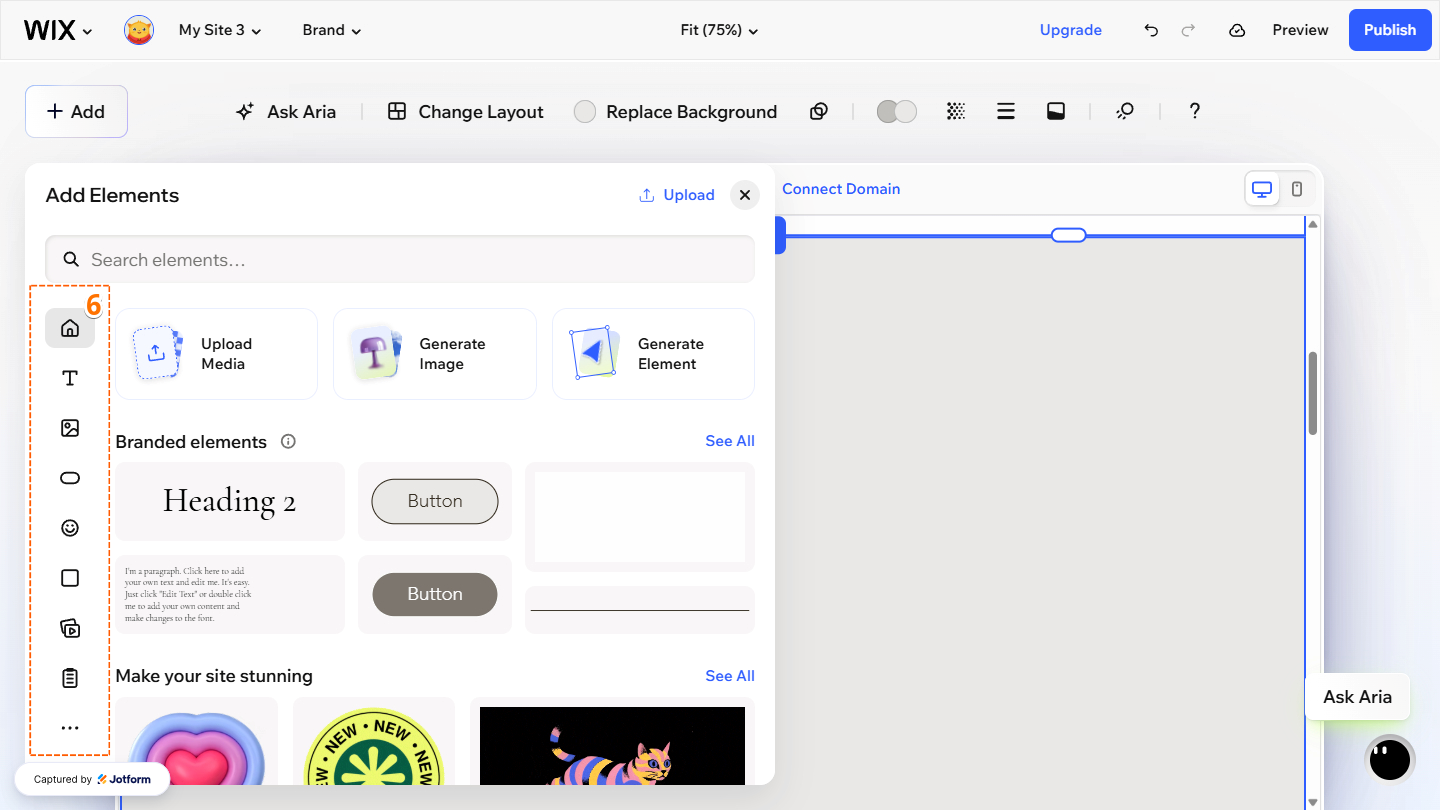1440x810 pixels.
Task: Open the Button elements category
Action: (70, 478)
